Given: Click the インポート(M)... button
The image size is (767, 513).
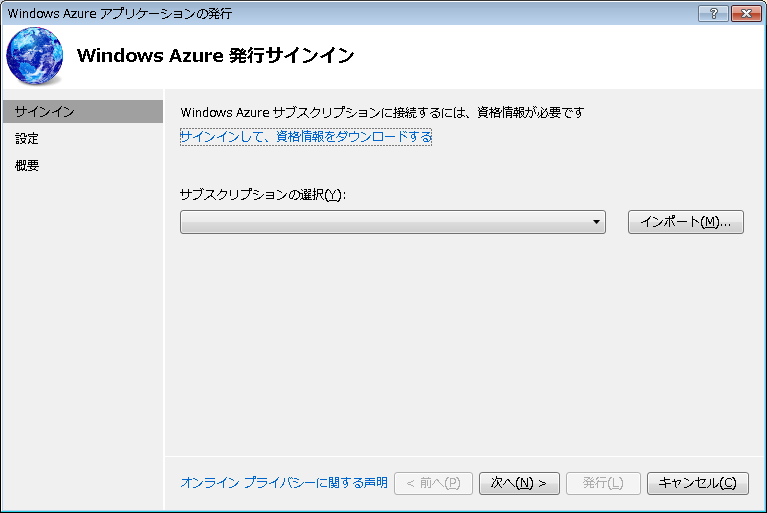Looking at the screenshot, I should pyautogui.click(x=686, y=222).
